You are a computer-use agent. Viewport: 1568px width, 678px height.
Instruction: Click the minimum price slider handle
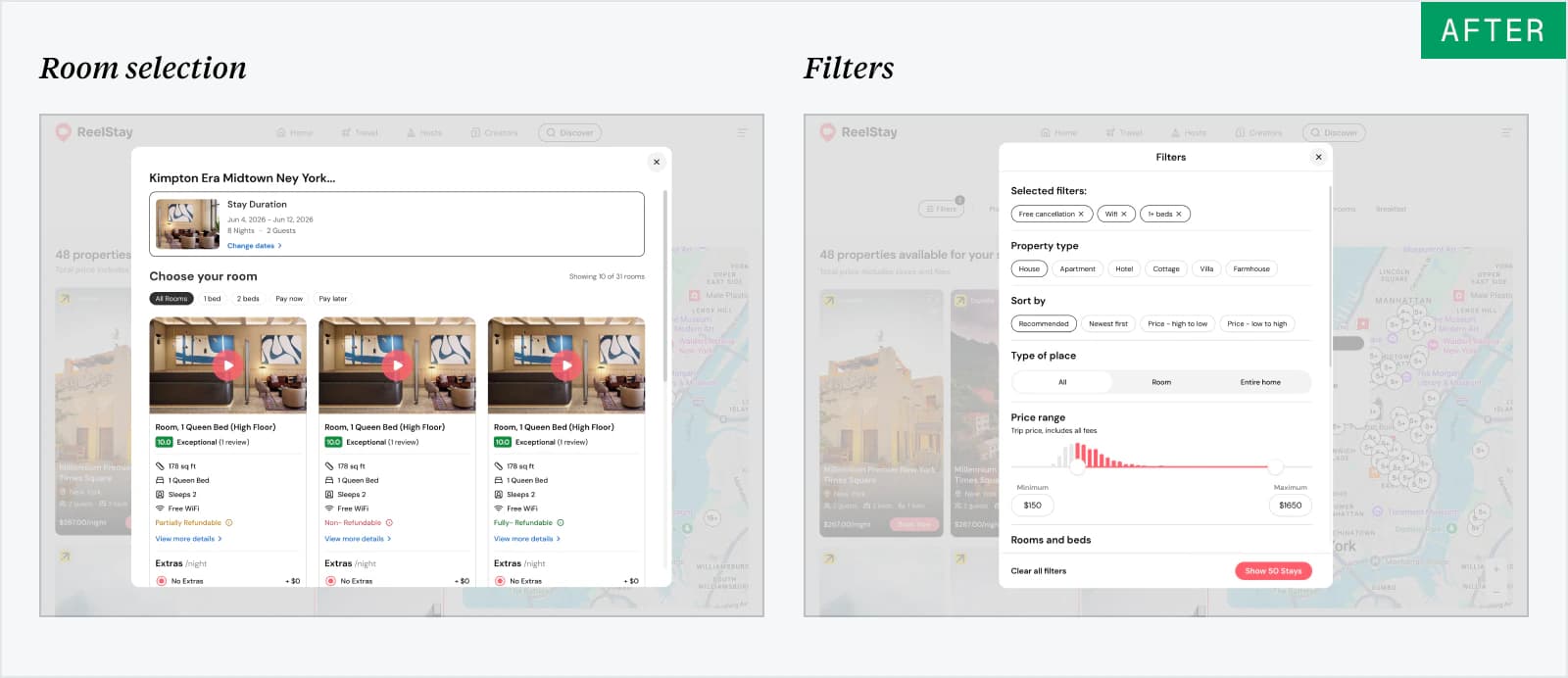(x=1077, y=467)
